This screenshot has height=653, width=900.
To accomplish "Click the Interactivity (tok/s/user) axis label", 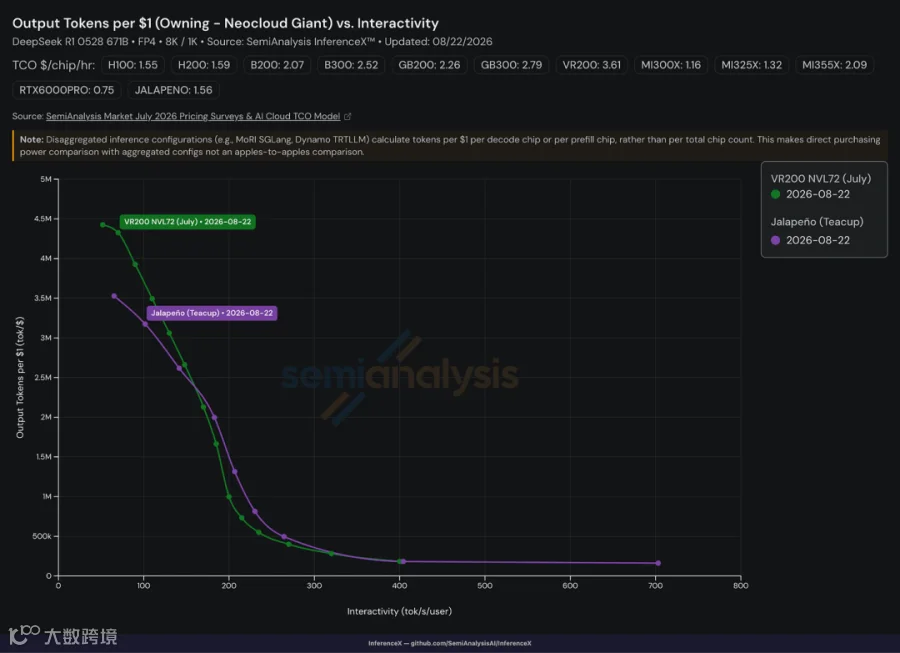I will 399,611.
